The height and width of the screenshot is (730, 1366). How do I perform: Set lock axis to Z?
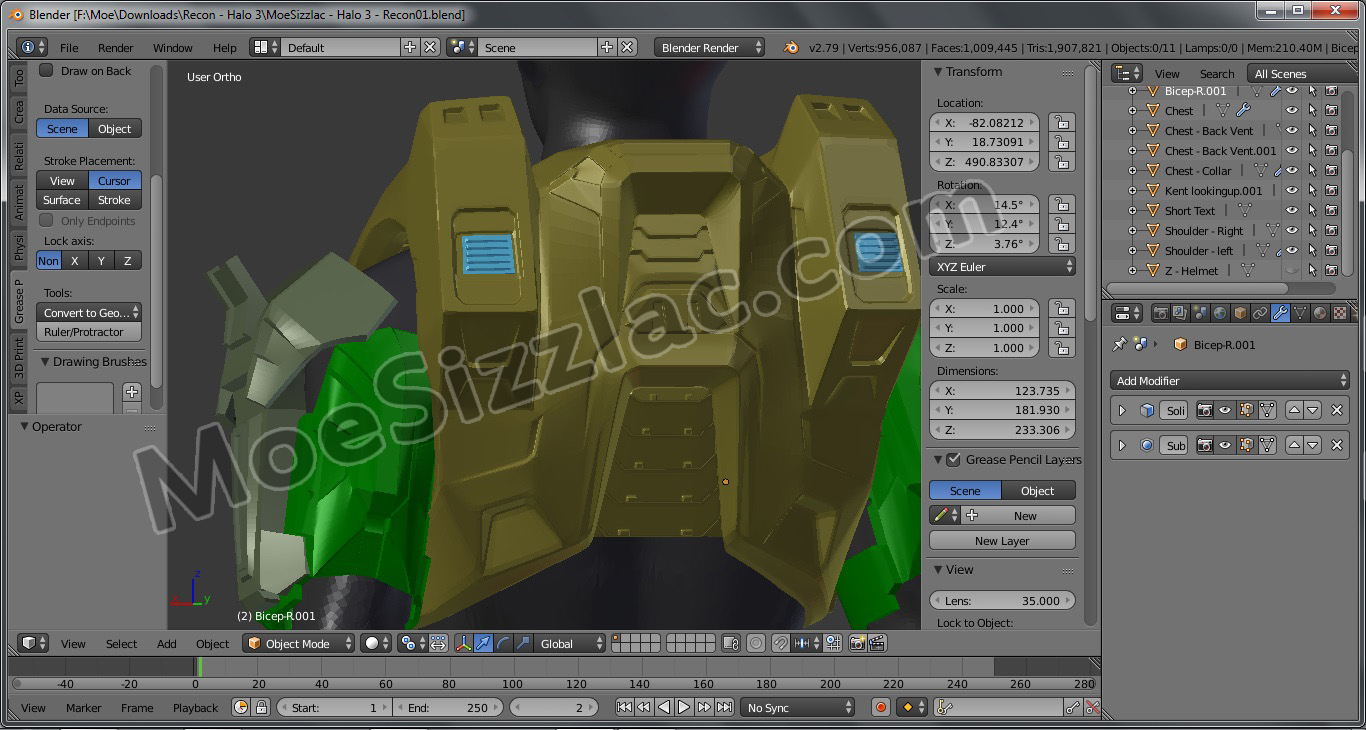pos(127,261)
